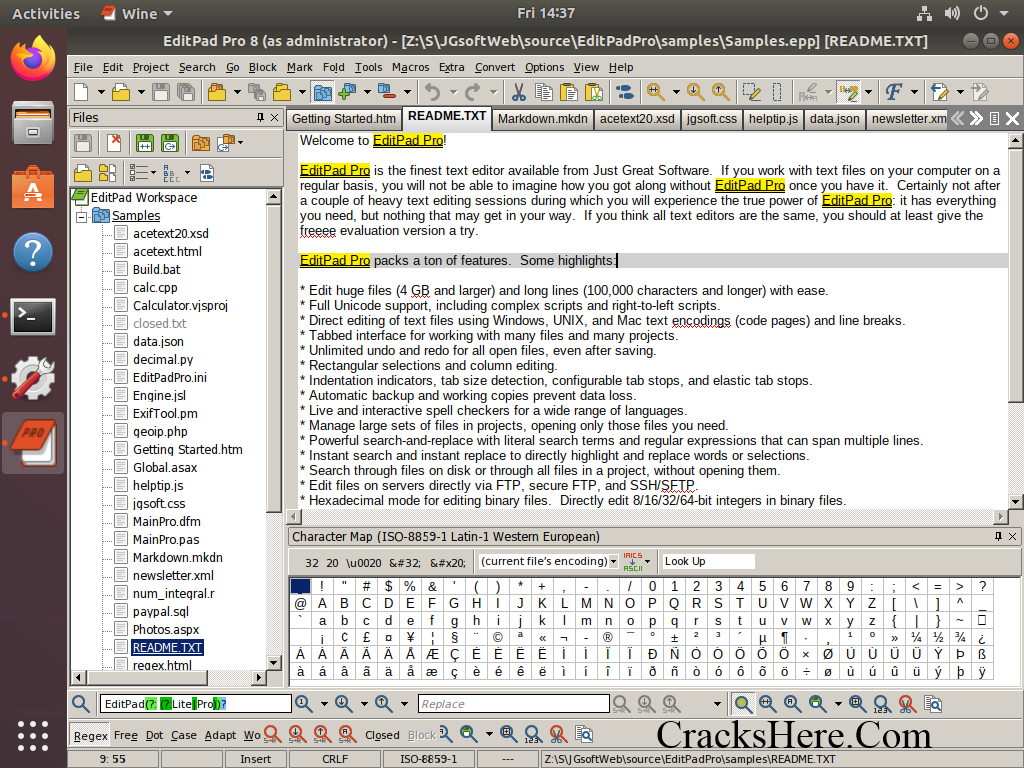Click the Close file red X icon in Files panel
The height and width of the screenshot is (768, 1024).
tap(114, 142)
